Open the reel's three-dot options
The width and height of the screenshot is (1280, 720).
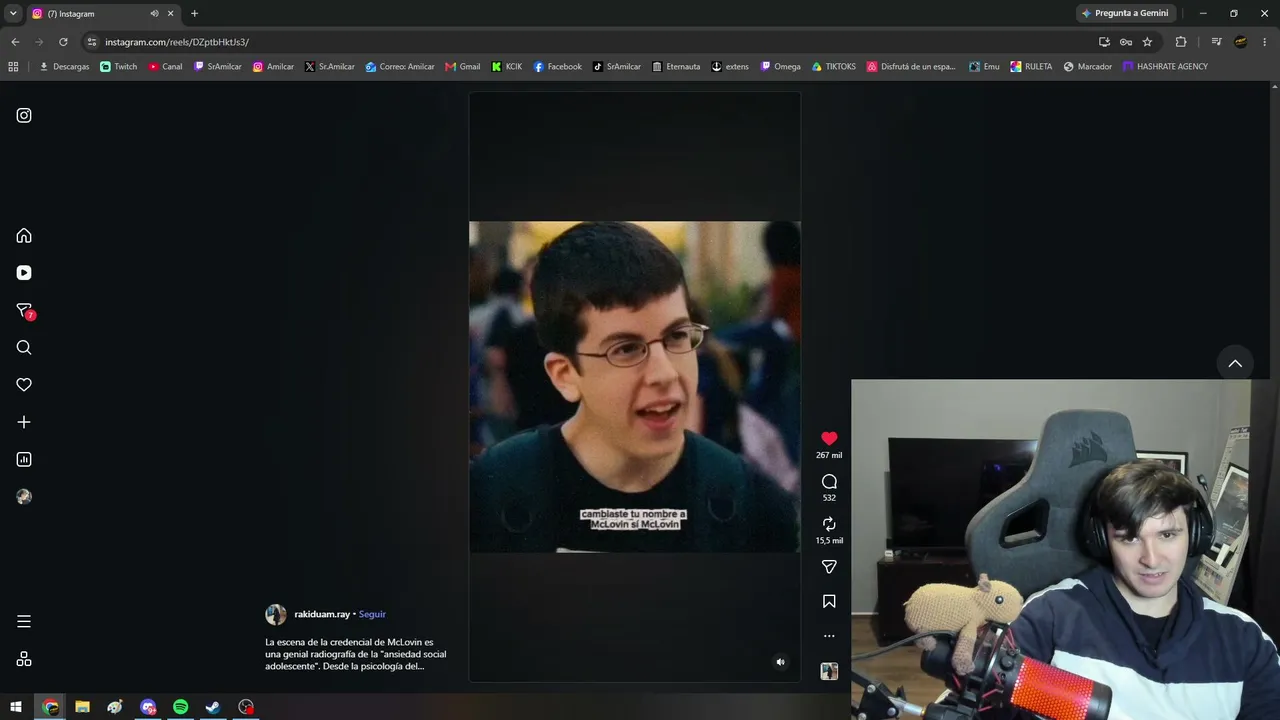click(x=829, y=636)
